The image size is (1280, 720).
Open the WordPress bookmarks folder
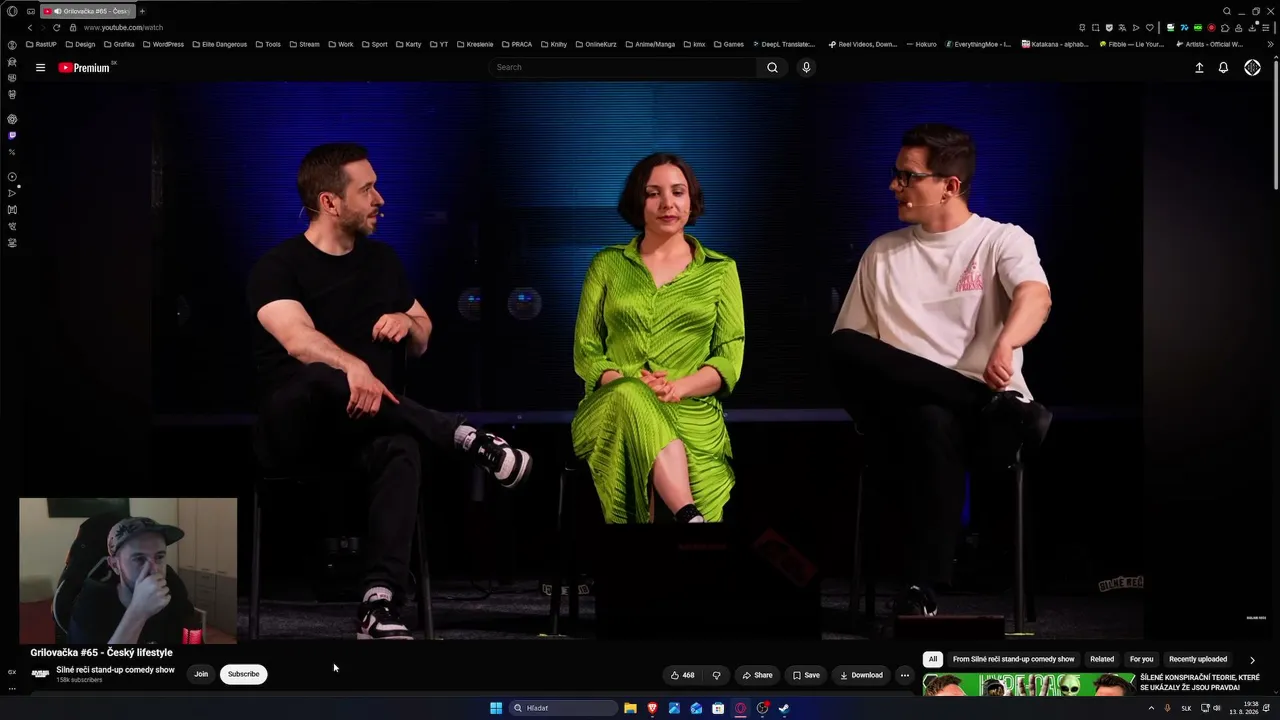[163, 44]
